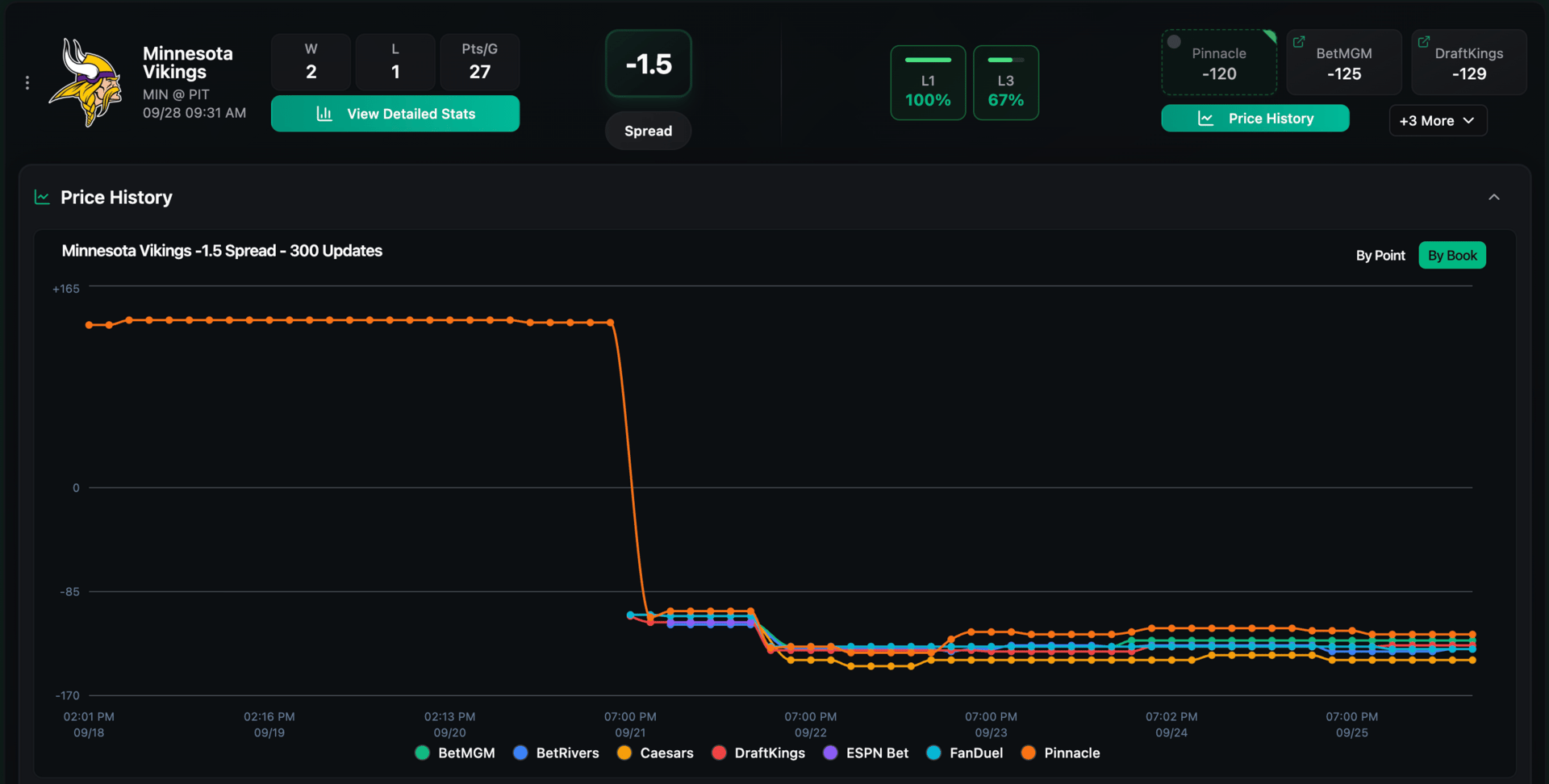Click the first Pinnacle data point on 09/18
The width and height of the screenshot is (1549, 784).
(89, 325)
